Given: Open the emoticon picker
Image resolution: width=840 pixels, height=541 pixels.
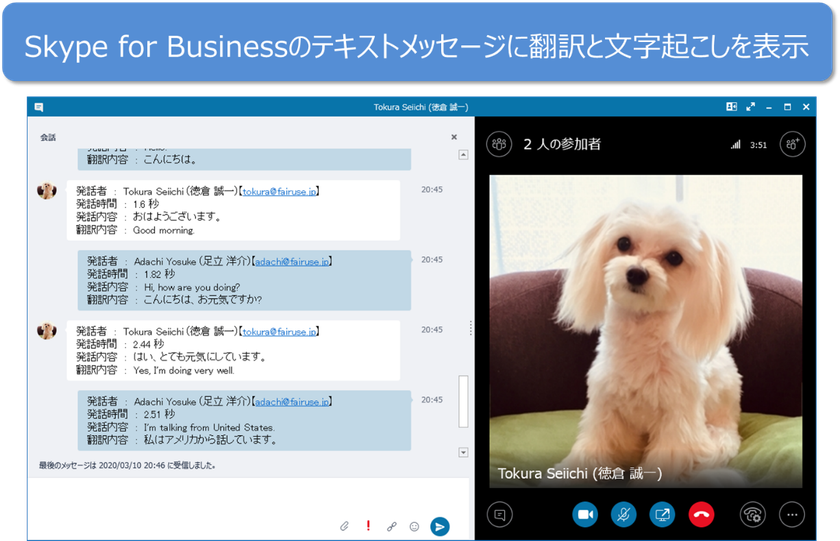Looking at the screenshot, I should click(x=414, y=527).
